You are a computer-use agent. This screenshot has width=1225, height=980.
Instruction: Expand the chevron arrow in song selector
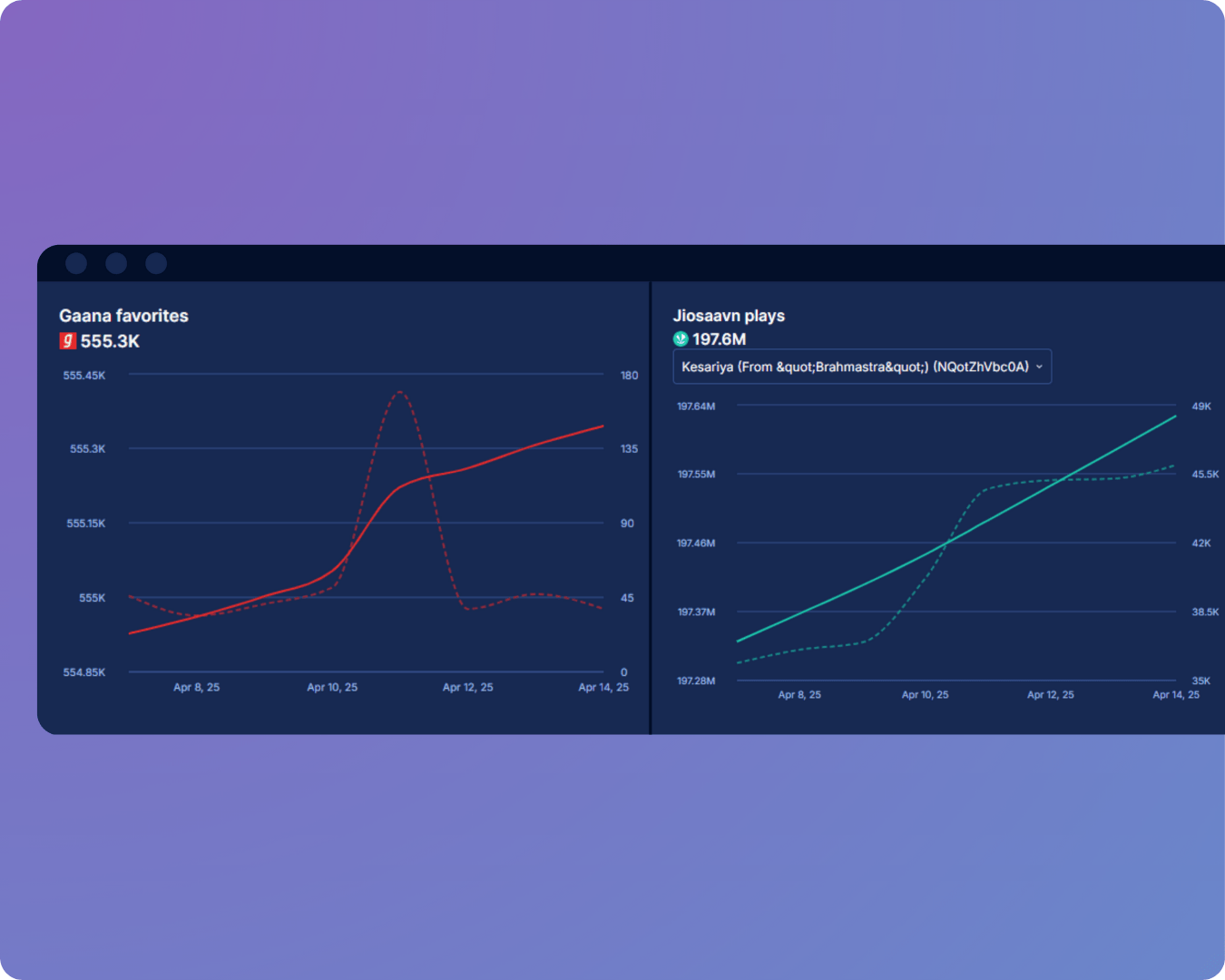(x=1039, y=367)
